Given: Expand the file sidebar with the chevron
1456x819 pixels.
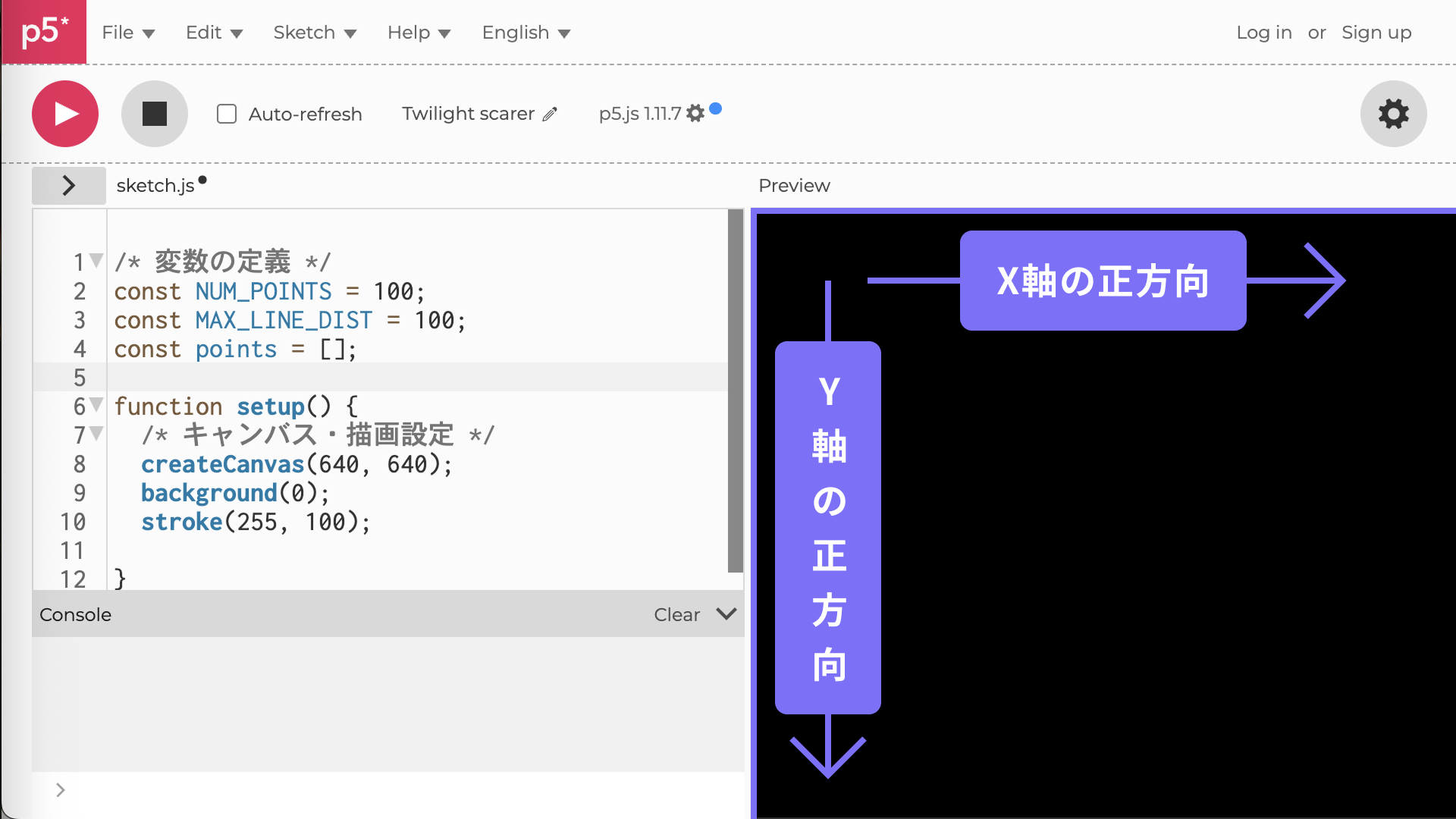Looking at the screenshot, I should pyautogui.click(x=69, y=186).
